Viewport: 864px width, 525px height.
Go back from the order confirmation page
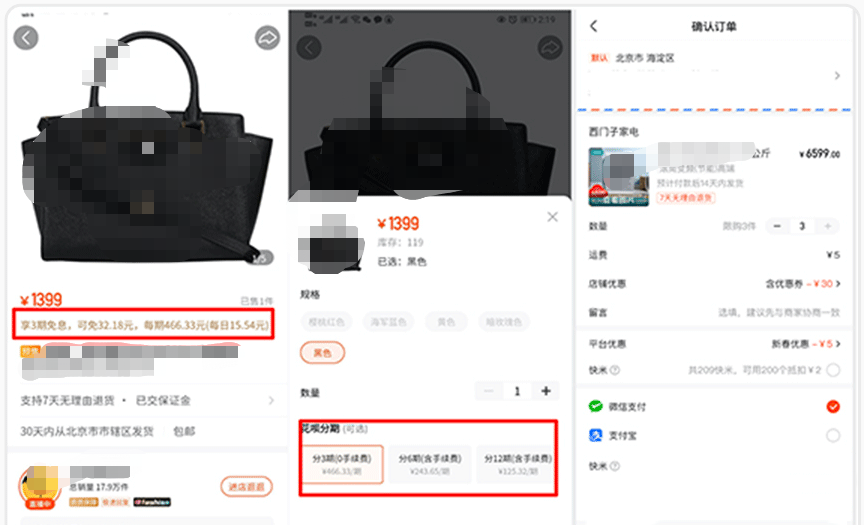point(593,26)
